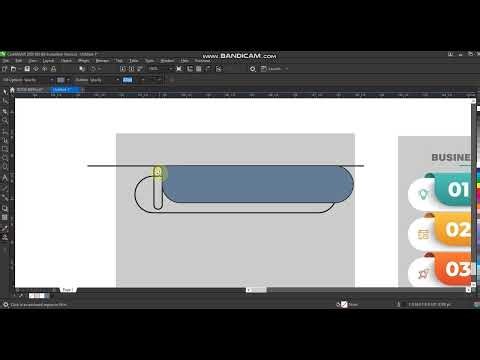Open the fill color picker dropdown arrow
The width and height of the screenshot is (480, 360).
pos(68,80)
